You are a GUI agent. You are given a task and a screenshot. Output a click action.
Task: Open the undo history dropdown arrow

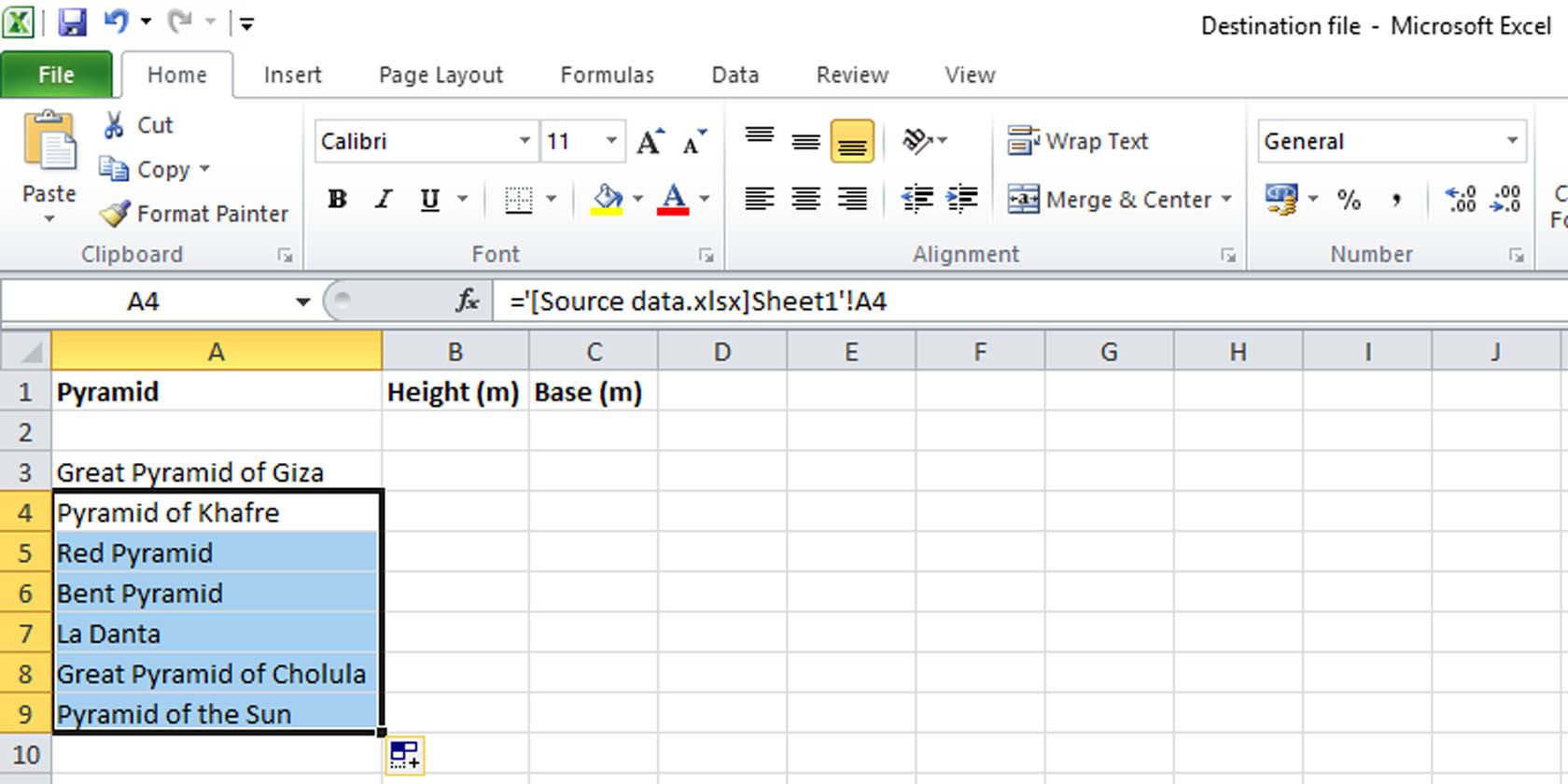click(x=146, y=21)
